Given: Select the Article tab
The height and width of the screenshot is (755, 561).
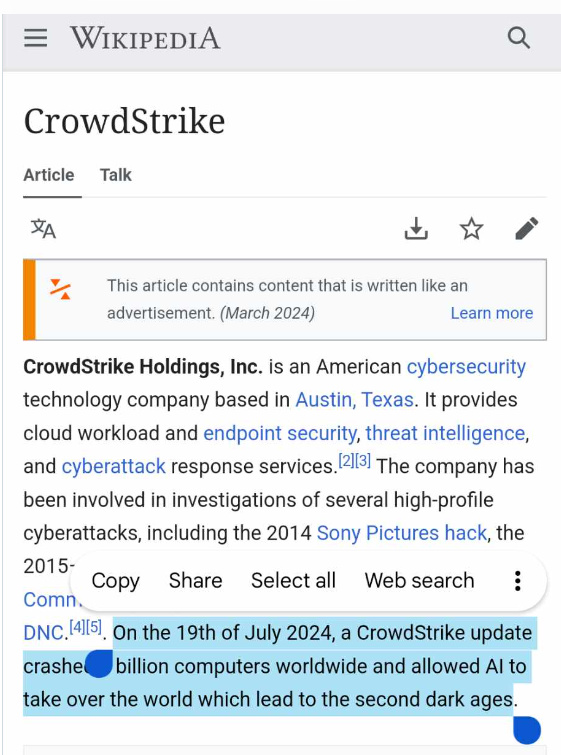Looking at the screenshot, I should coord(49,175).
